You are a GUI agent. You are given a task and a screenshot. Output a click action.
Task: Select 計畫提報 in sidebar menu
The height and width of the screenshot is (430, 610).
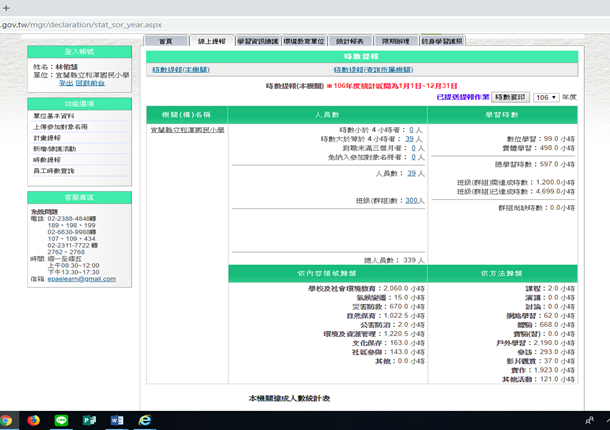click(x=47, y=138)
